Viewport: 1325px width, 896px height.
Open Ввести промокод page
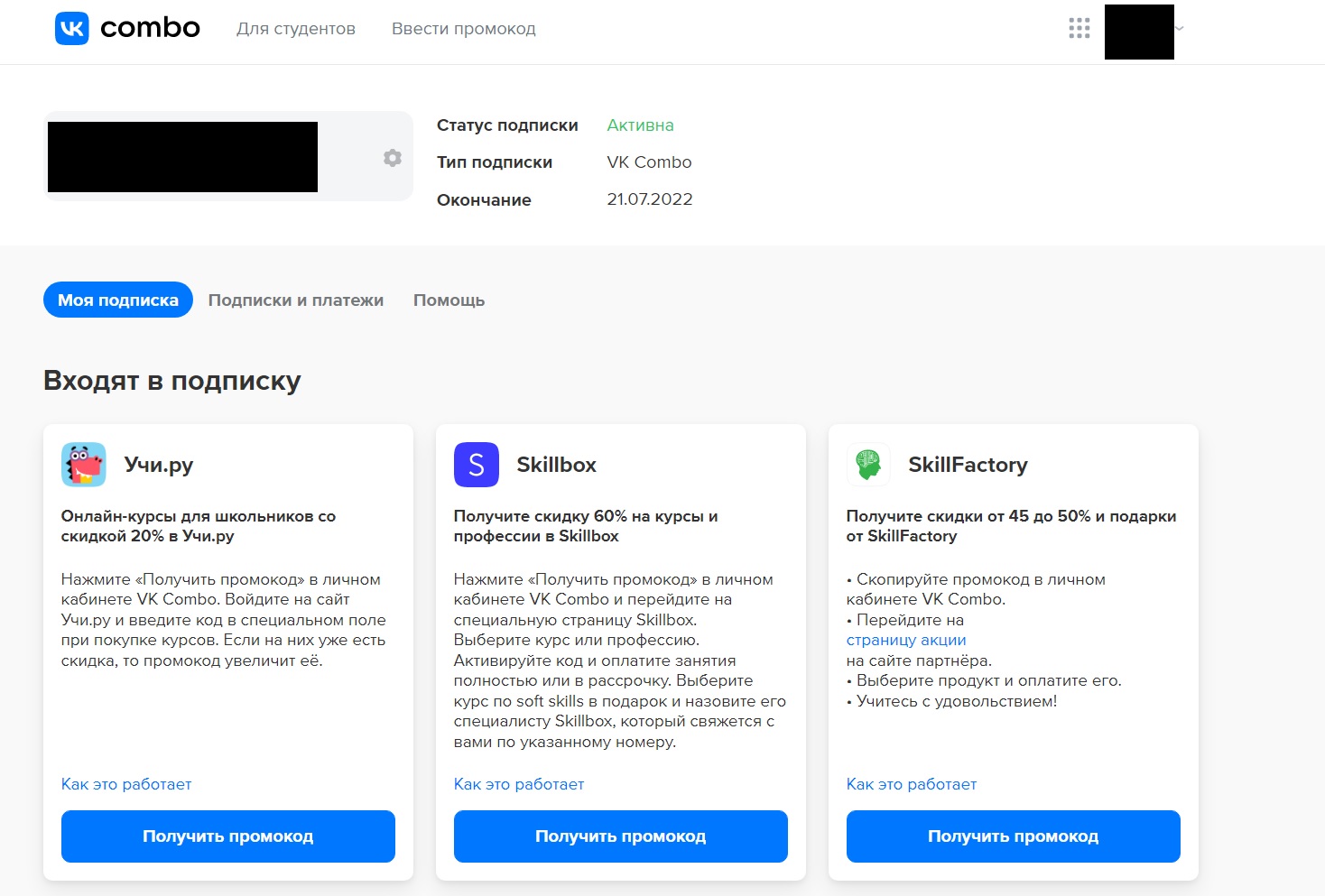(x=463, y=29)
